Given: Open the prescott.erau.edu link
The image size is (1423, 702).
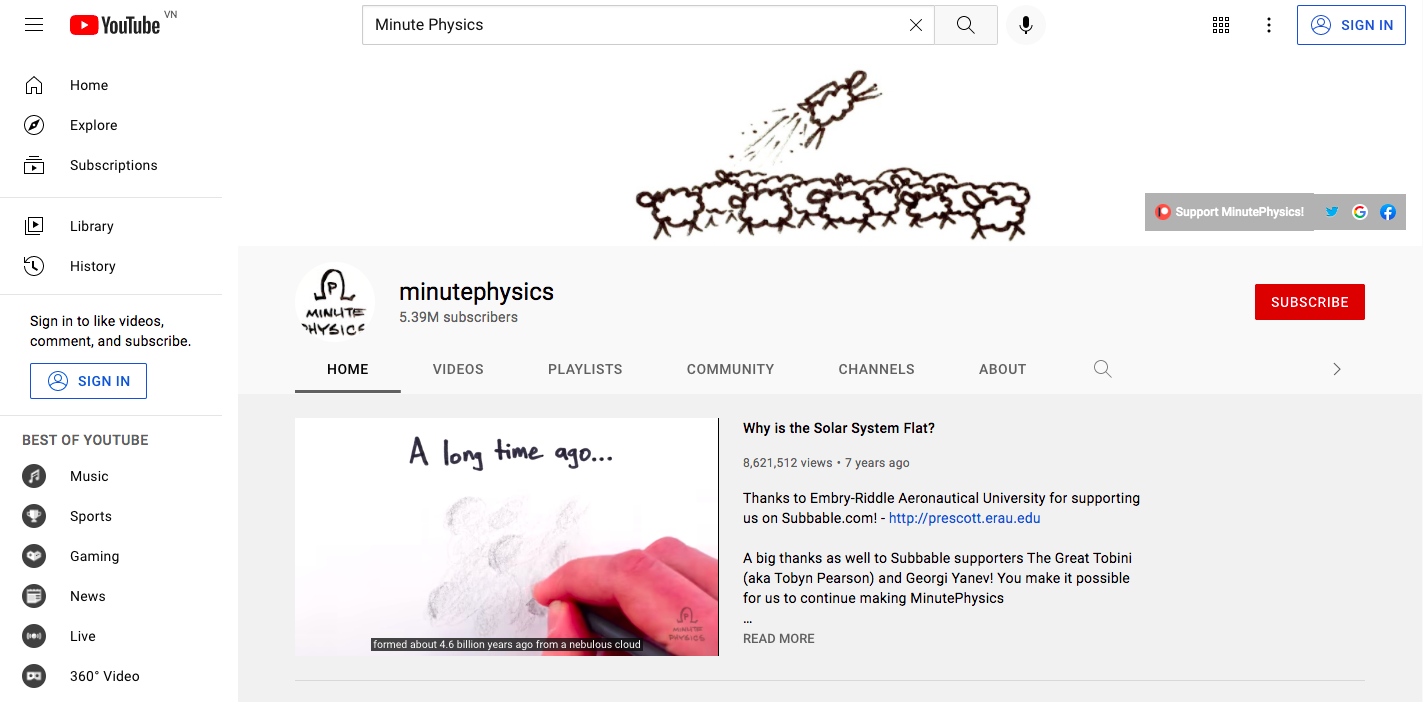Looking at the screenshot, I should pos(964,518).
